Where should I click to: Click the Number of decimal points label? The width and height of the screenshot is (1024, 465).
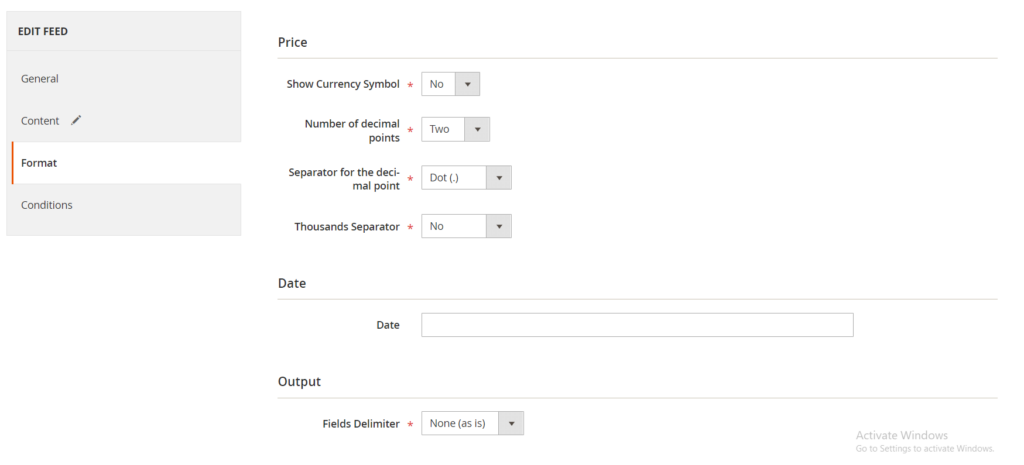pos(352,130)
